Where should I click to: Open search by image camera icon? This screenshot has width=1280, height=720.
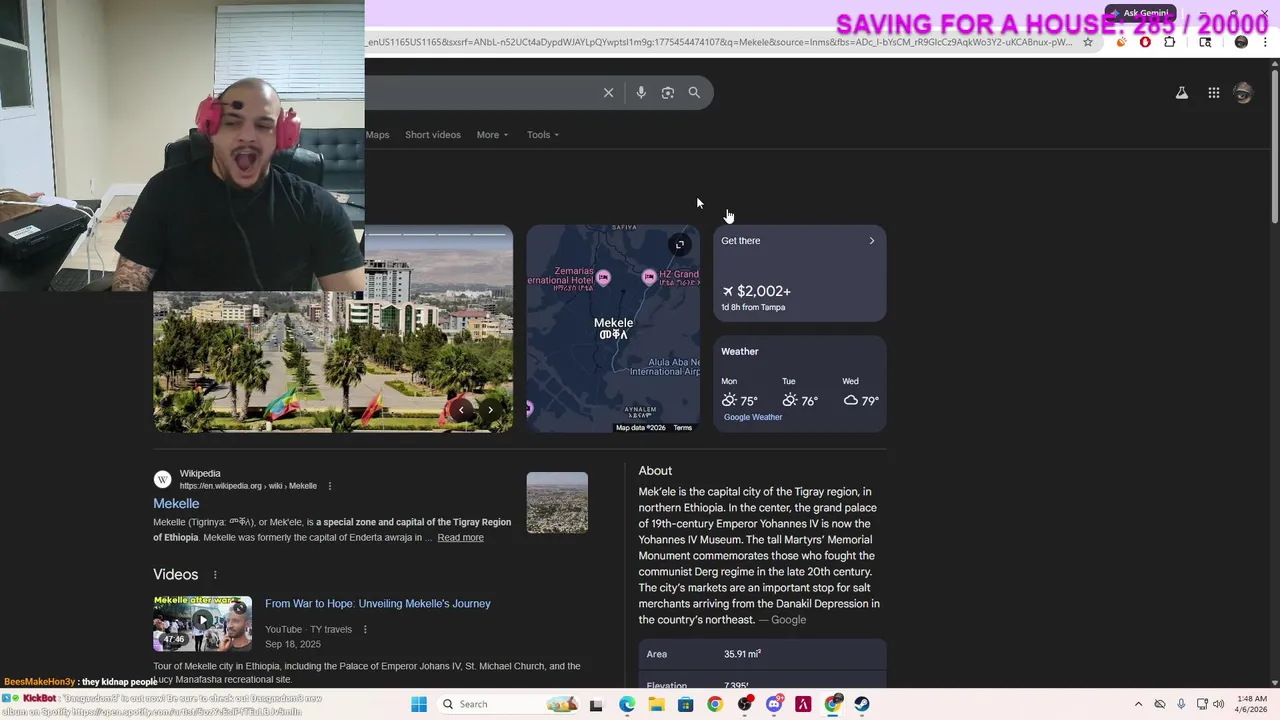[x=668, y=93]
